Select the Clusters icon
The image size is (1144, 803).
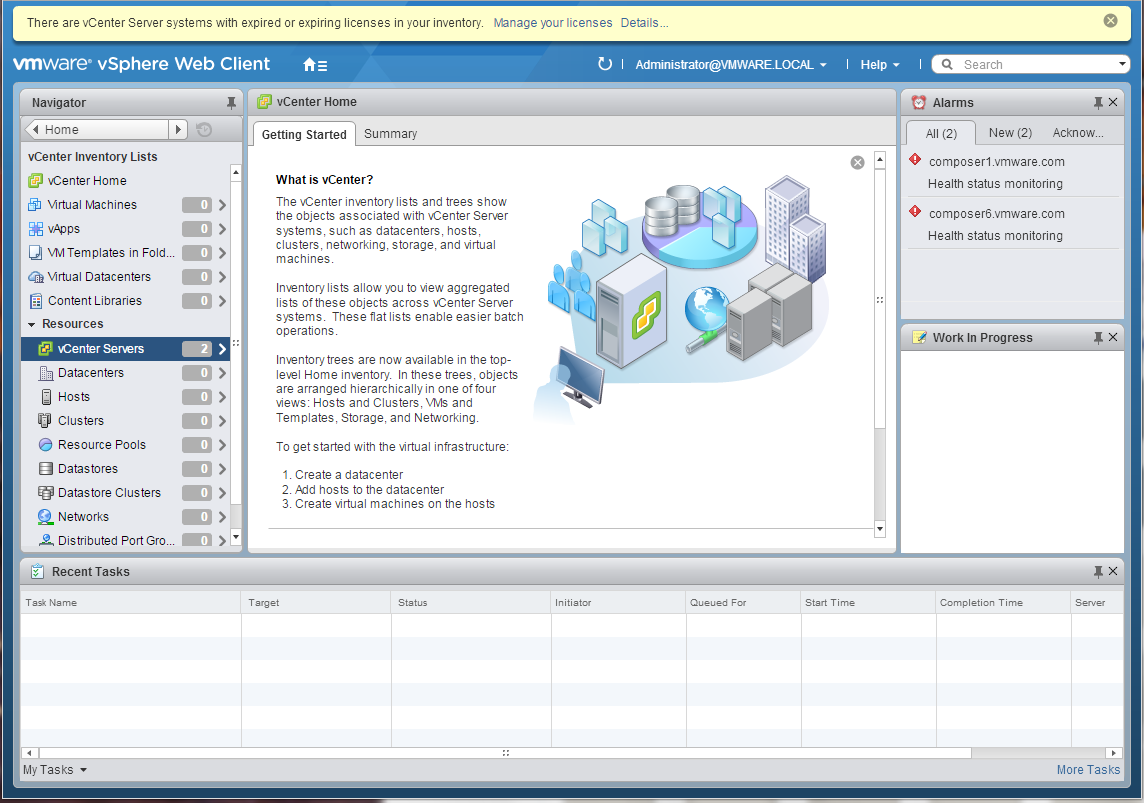point(45,421)
